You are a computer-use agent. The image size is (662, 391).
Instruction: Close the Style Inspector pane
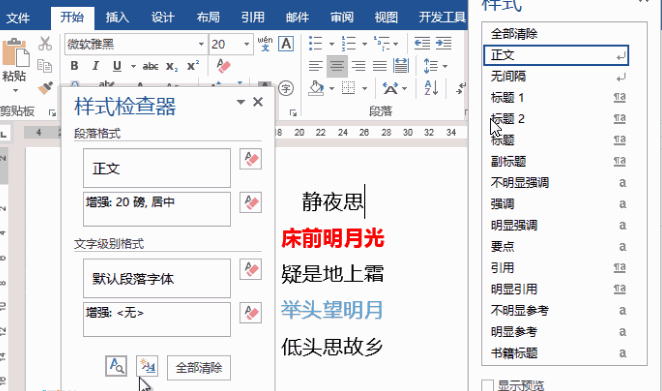[258, 102]
